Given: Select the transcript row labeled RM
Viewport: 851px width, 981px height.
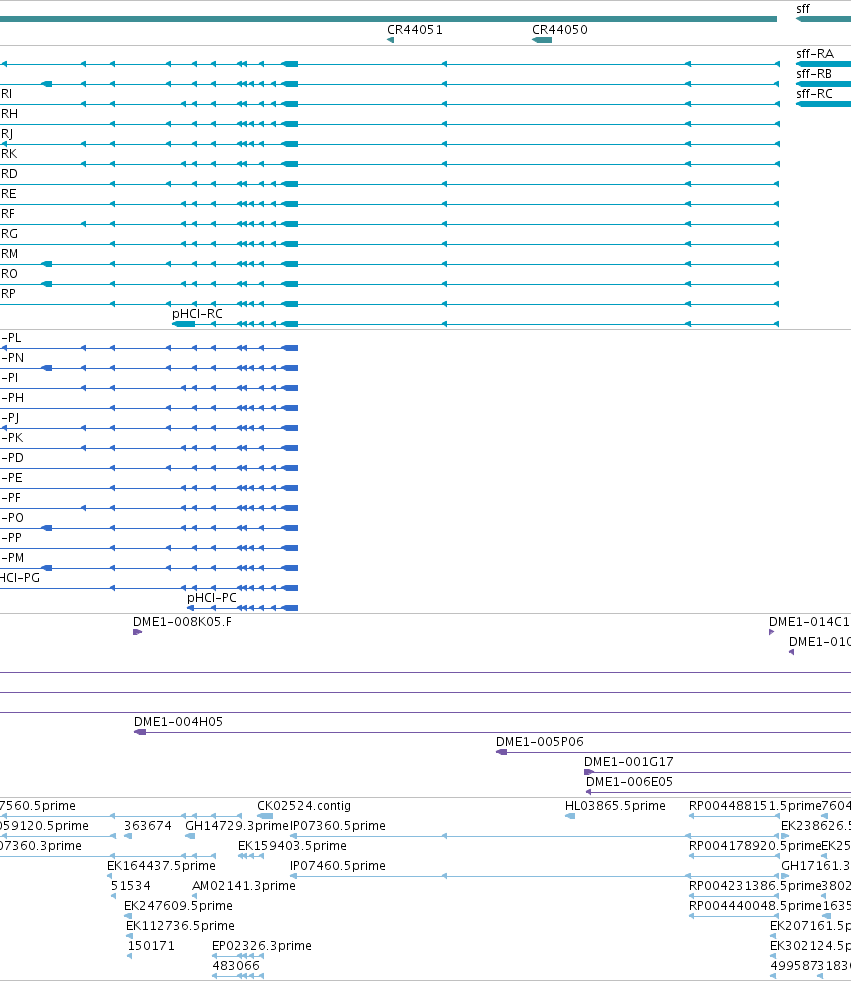Looking at the screenshot, I should pos(9,254).
